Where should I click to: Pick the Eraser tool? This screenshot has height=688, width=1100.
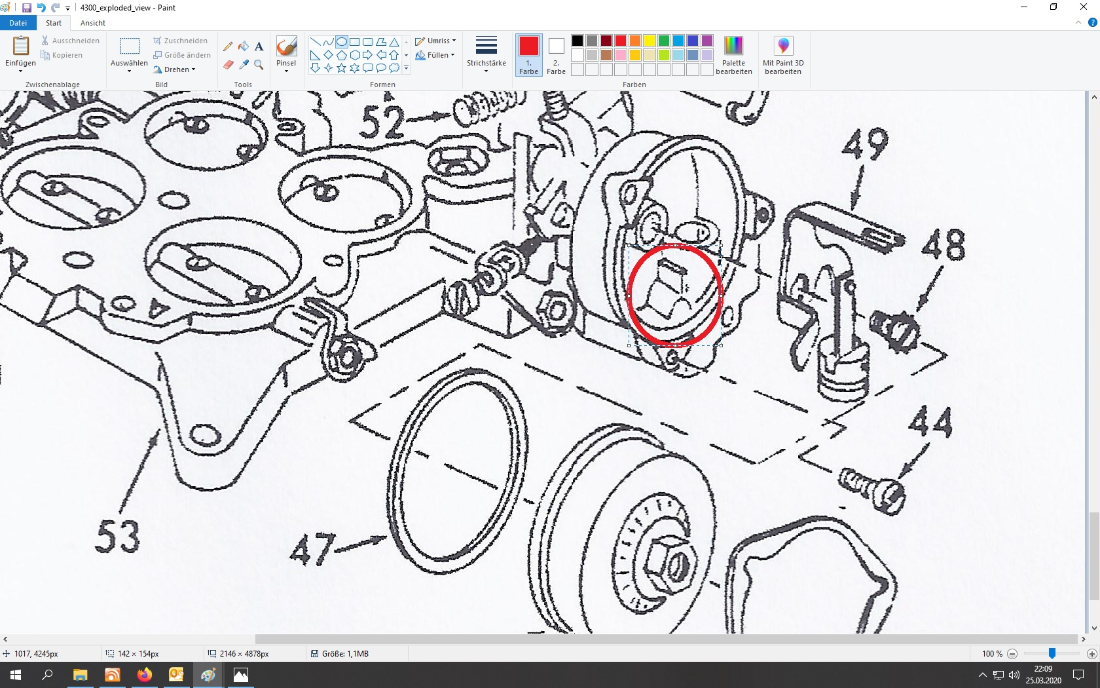tap(228, 65)
